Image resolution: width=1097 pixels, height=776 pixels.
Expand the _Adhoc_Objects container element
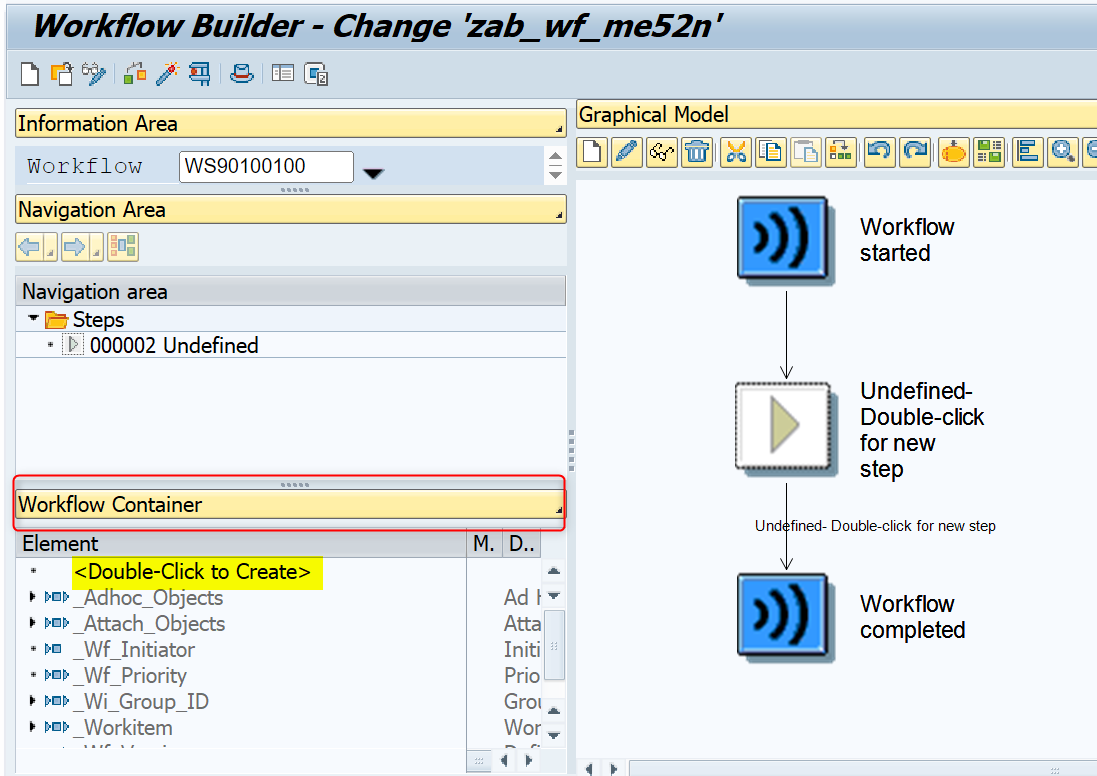pos(32,597)
